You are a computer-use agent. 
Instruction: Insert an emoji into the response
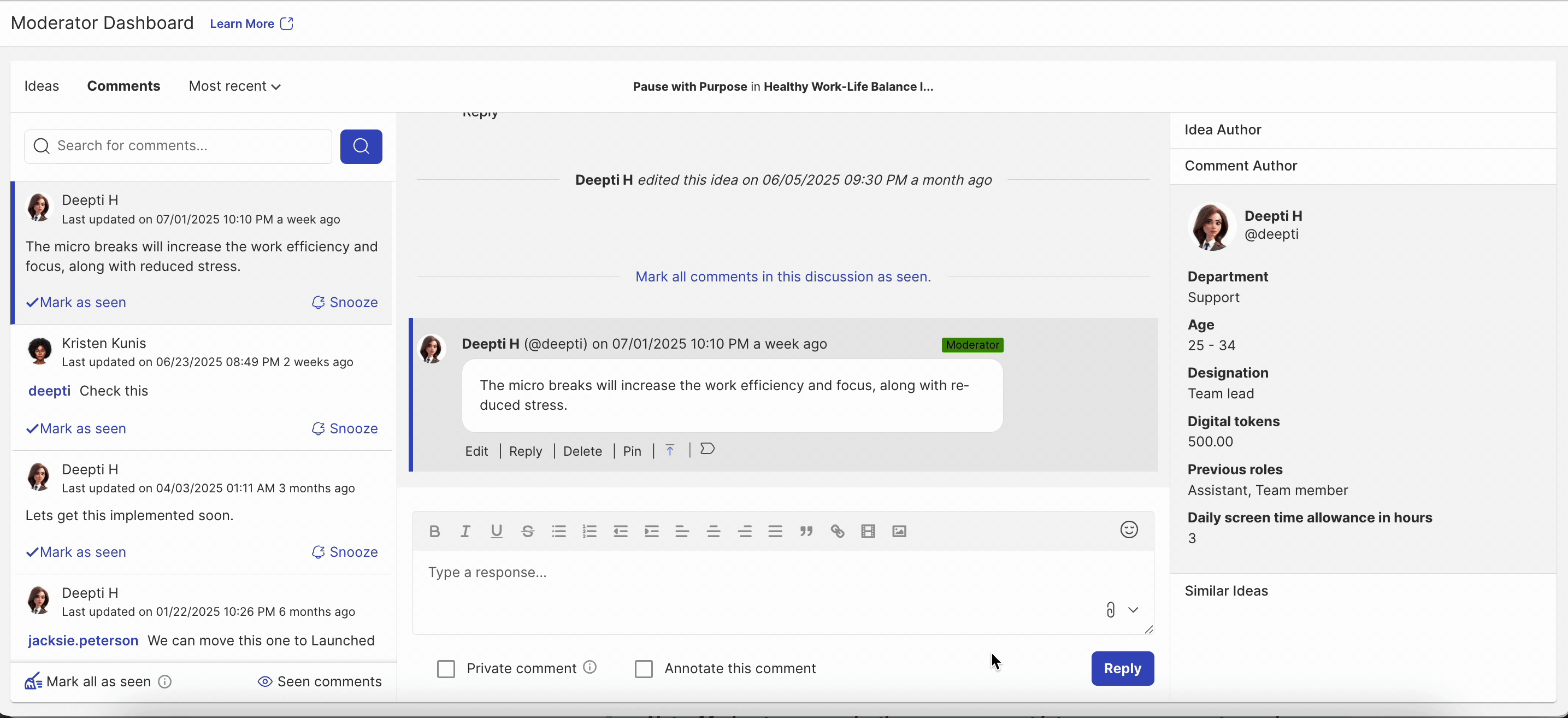pyautogui.click(x=1129, y=531)
